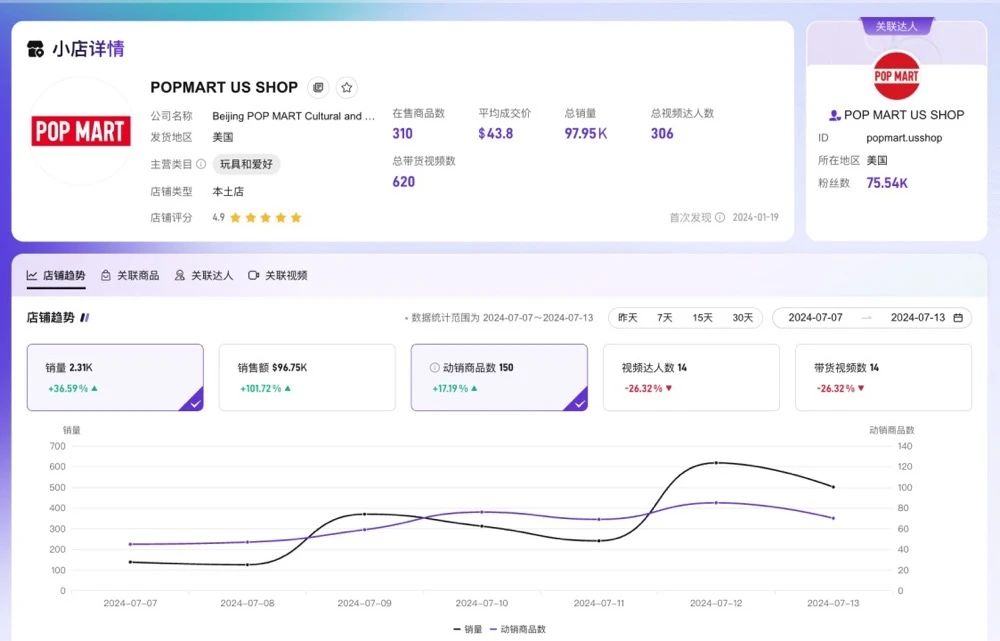Open the end date 2024-07-13 picker
This screenshot has height=641, width=1000.
point(917,318)
